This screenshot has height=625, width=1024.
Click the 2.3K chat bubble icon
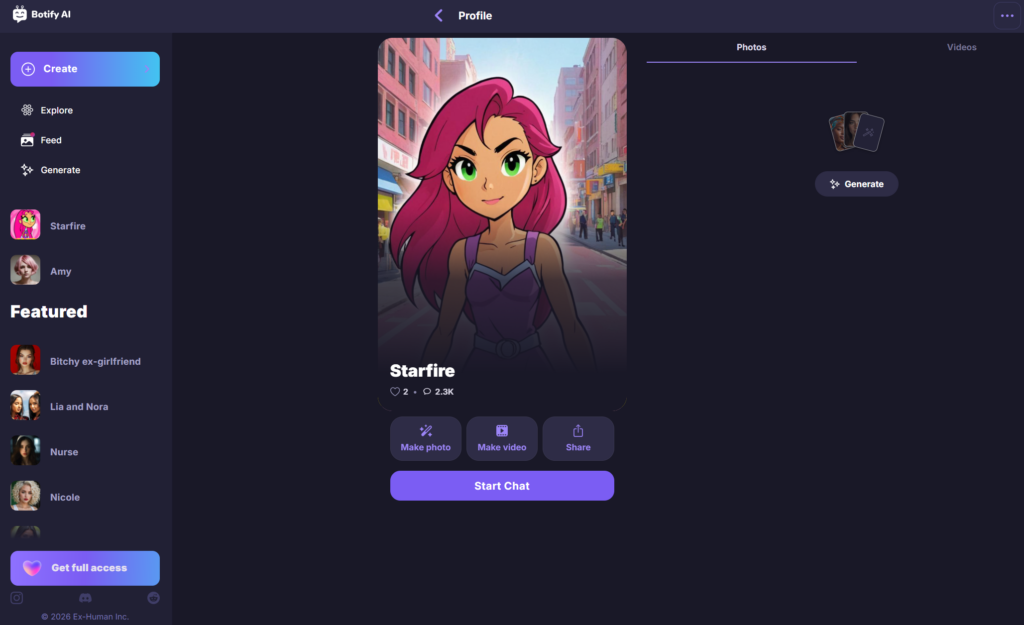coord(427,392)
